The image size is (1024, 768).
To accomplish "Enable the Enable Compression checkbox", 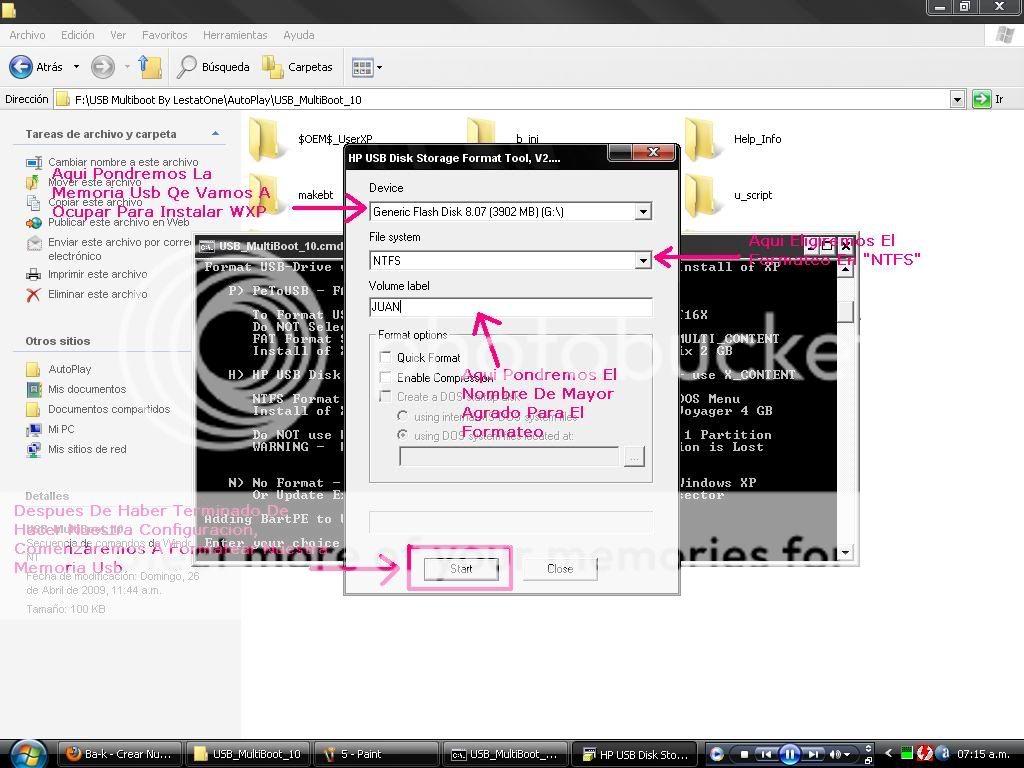I will [x=385, y=377].
